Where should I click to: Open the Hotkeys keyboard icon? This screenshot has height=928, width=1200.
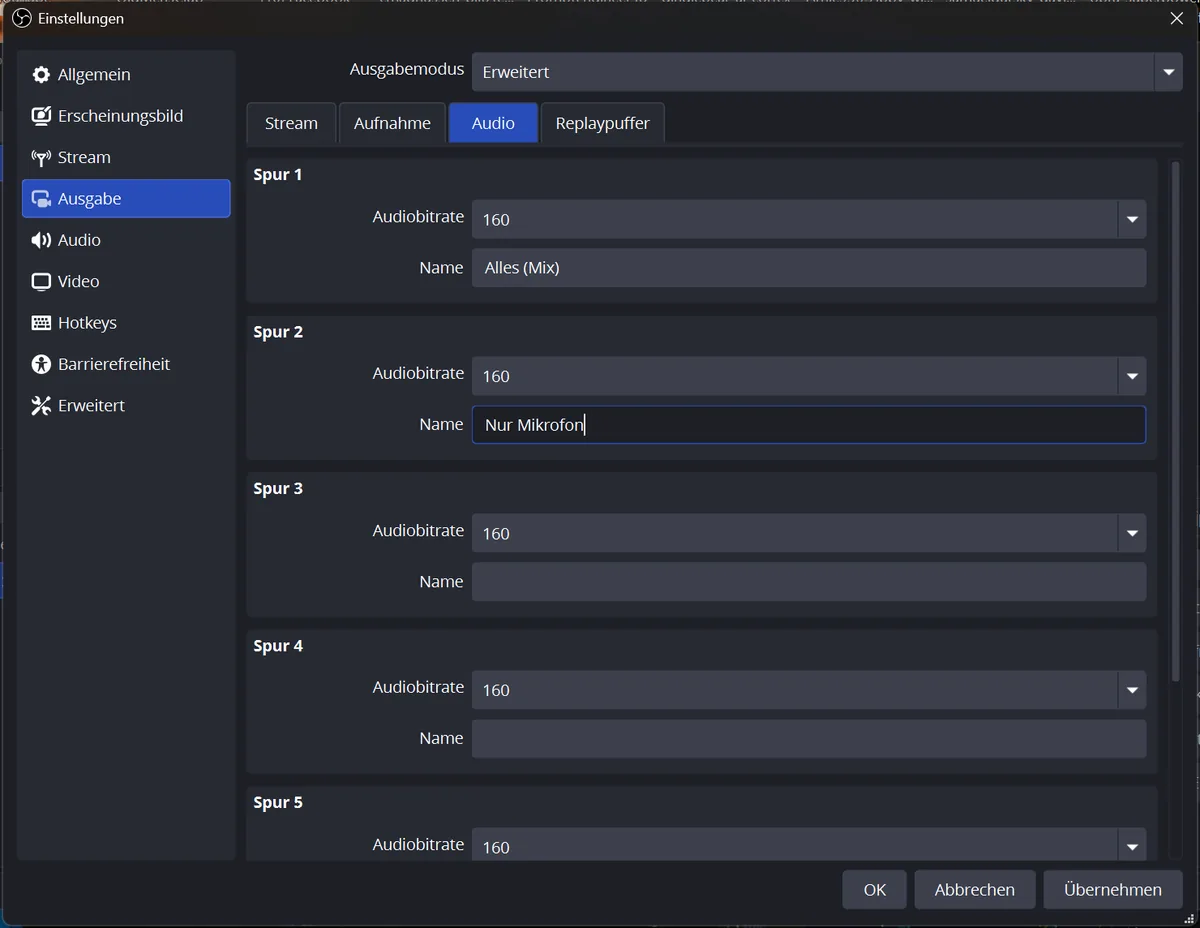[41, 323]
